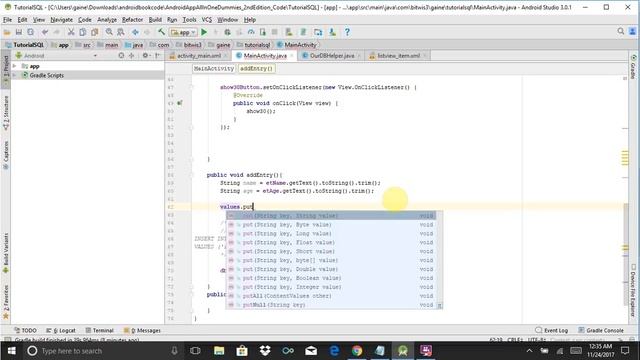Open the SDK Manager download icon
The width and height of the screenshot is (640, 360).
[x=332, y=32]
